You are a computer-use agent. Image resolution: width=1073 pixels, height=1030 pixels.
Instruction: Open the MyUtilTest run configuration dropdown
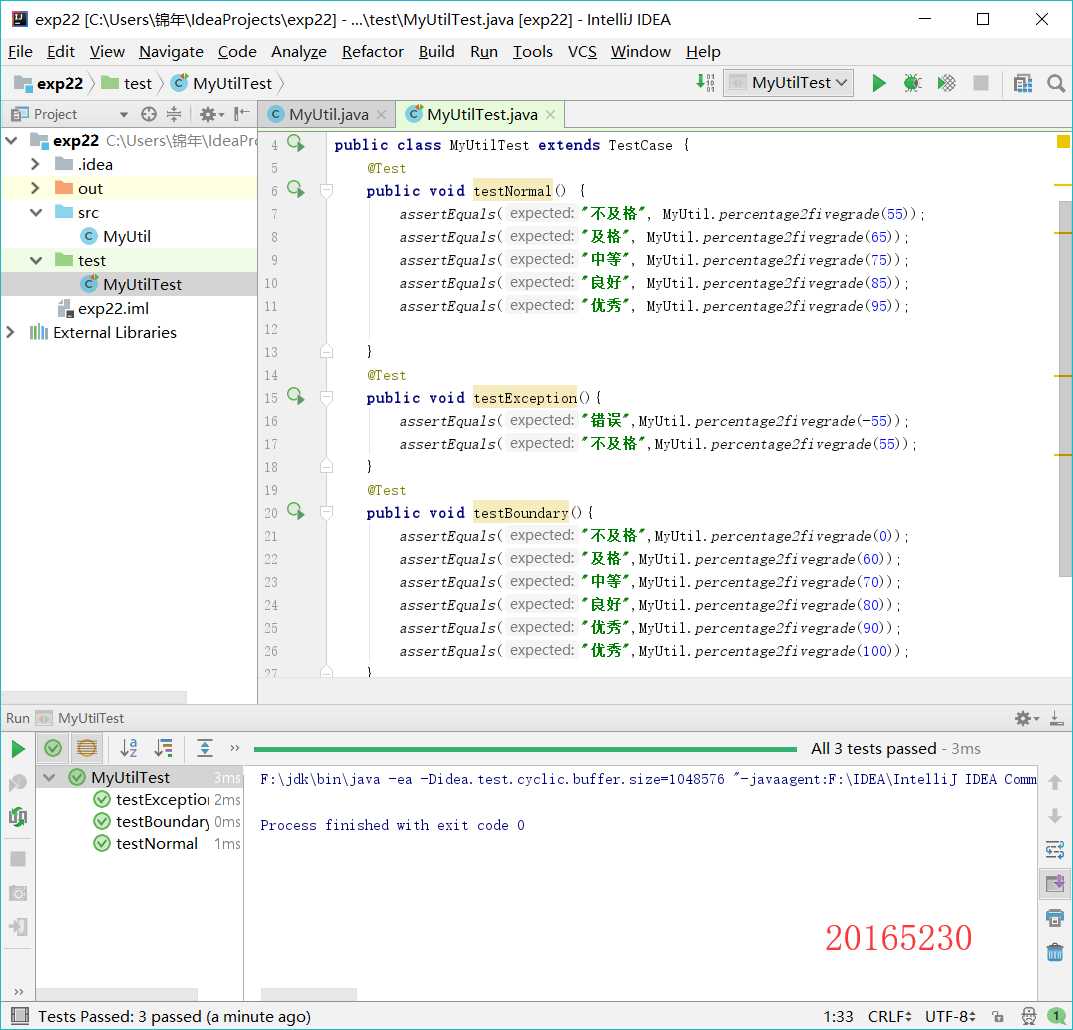[x=788, y=83]
